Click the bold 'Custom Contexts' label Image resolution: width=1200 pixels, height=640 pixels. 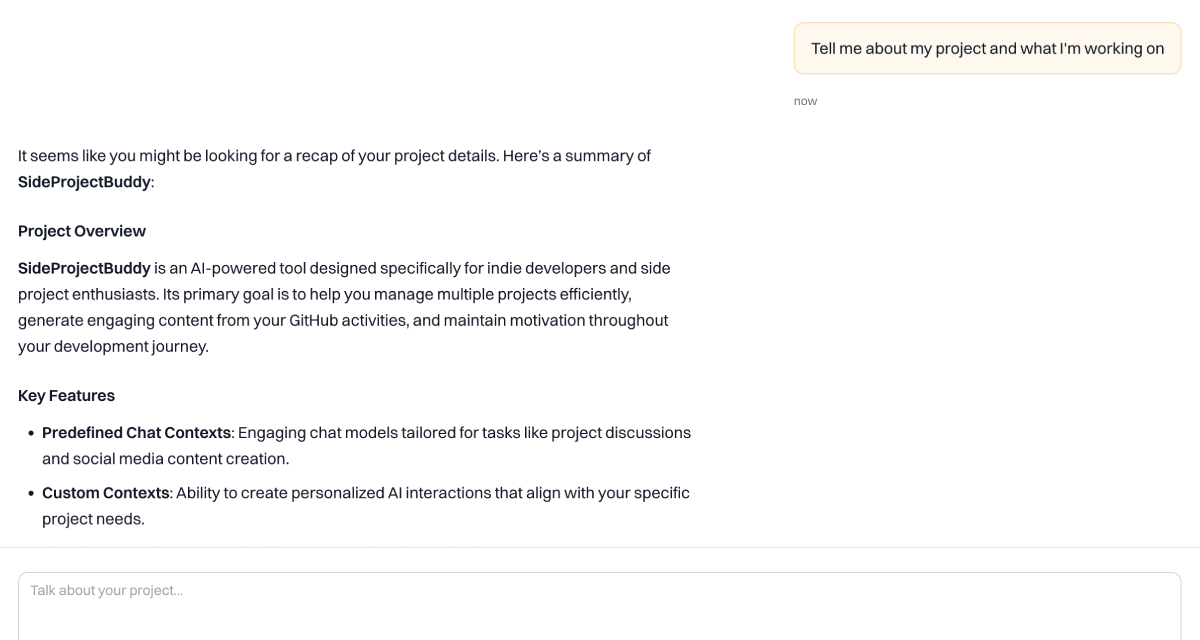pos(106,493)
